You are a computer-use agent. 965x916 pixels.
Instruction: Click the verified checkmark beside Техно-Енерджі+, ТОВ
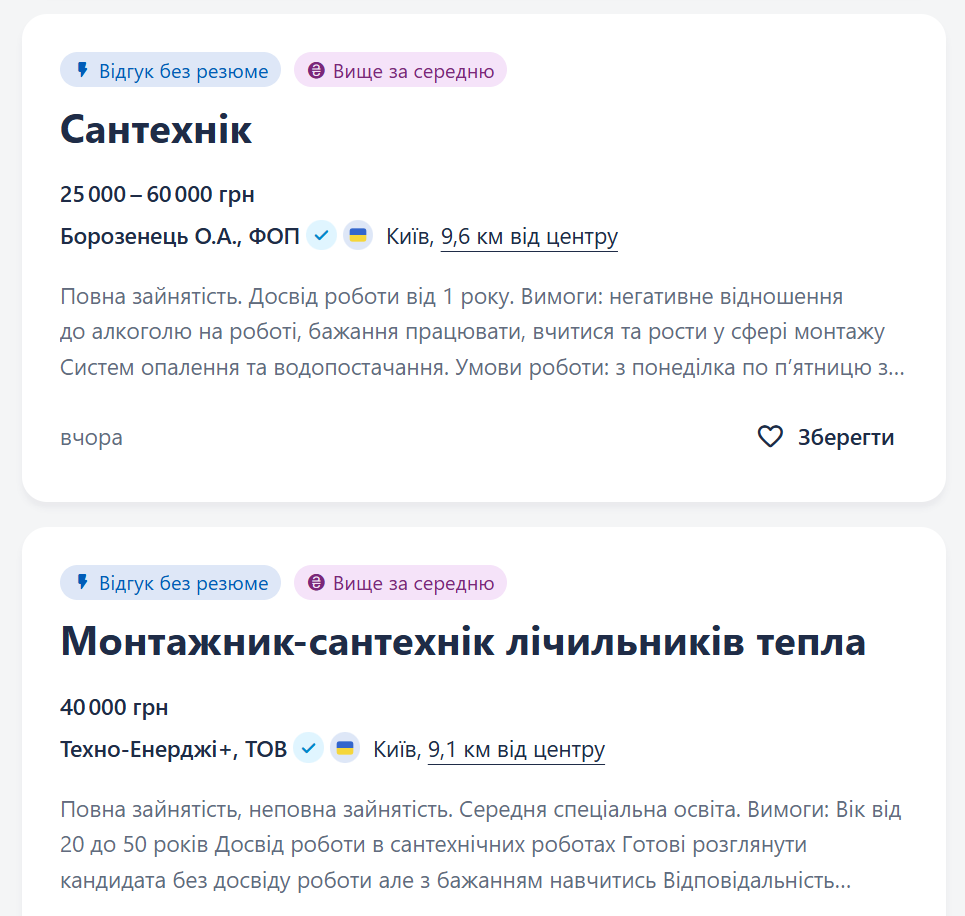309,747
